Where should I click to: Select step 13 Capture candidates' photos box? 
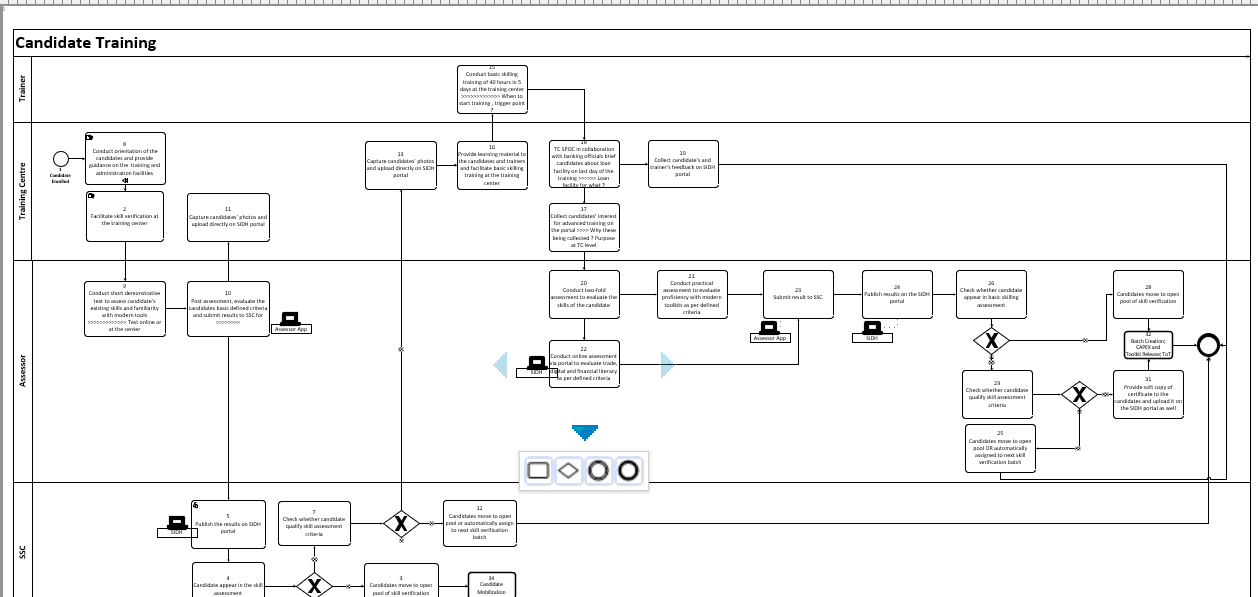(400, 165)
